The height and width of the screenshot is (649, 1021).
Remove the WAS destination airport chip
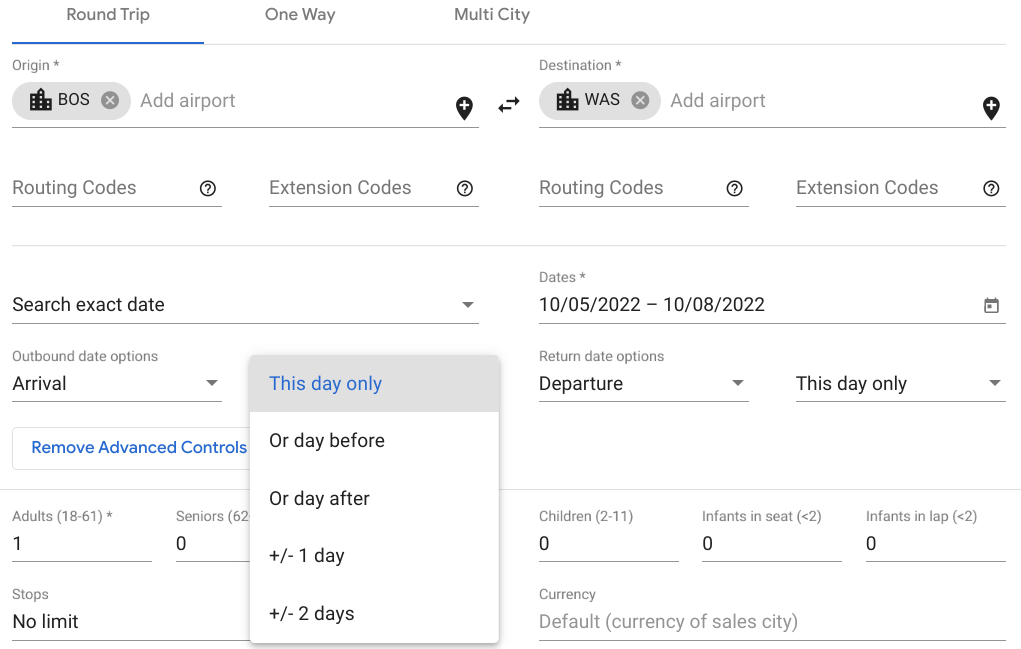[640, 100]
